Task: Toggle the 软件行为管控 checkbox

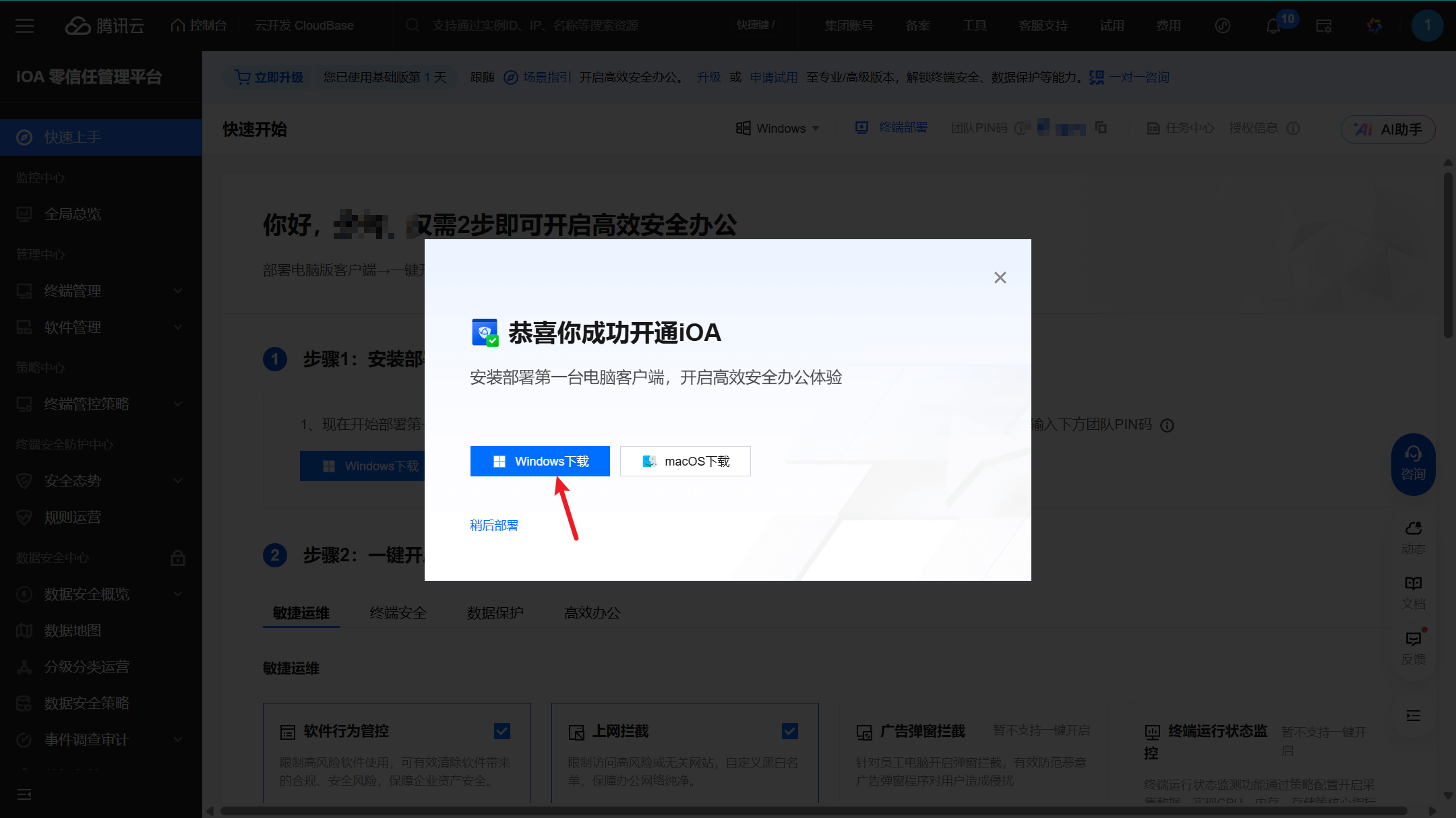Action: pyautogui.click(x=502, y=731)
